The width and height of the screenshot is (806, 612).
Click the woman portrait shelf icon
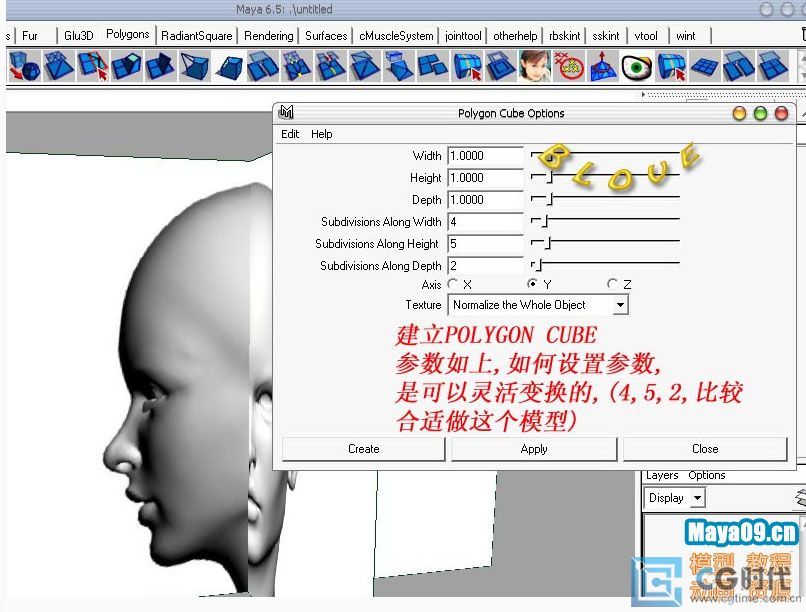point(535,66)
